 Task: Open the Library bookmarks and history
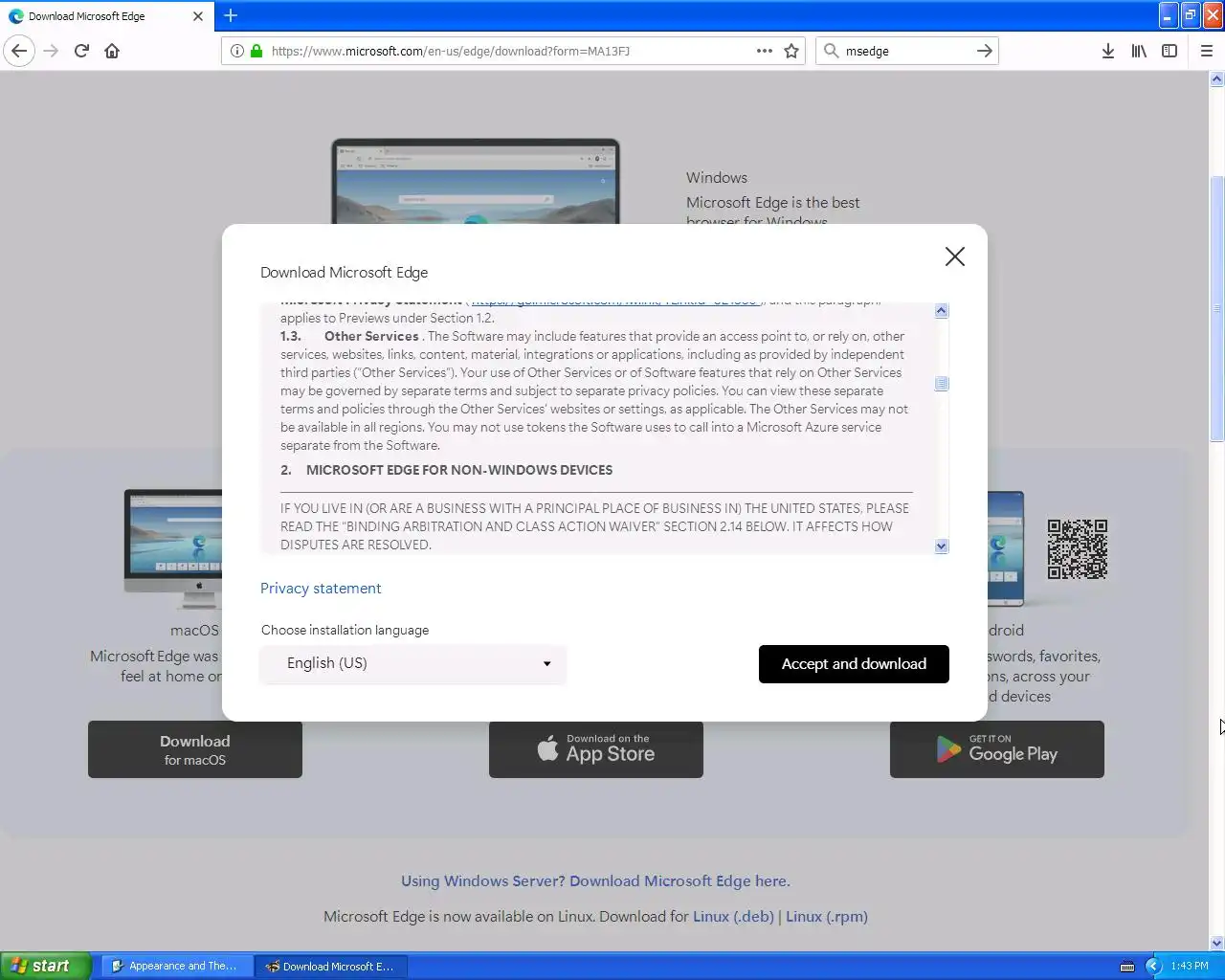click(1139, 51)
